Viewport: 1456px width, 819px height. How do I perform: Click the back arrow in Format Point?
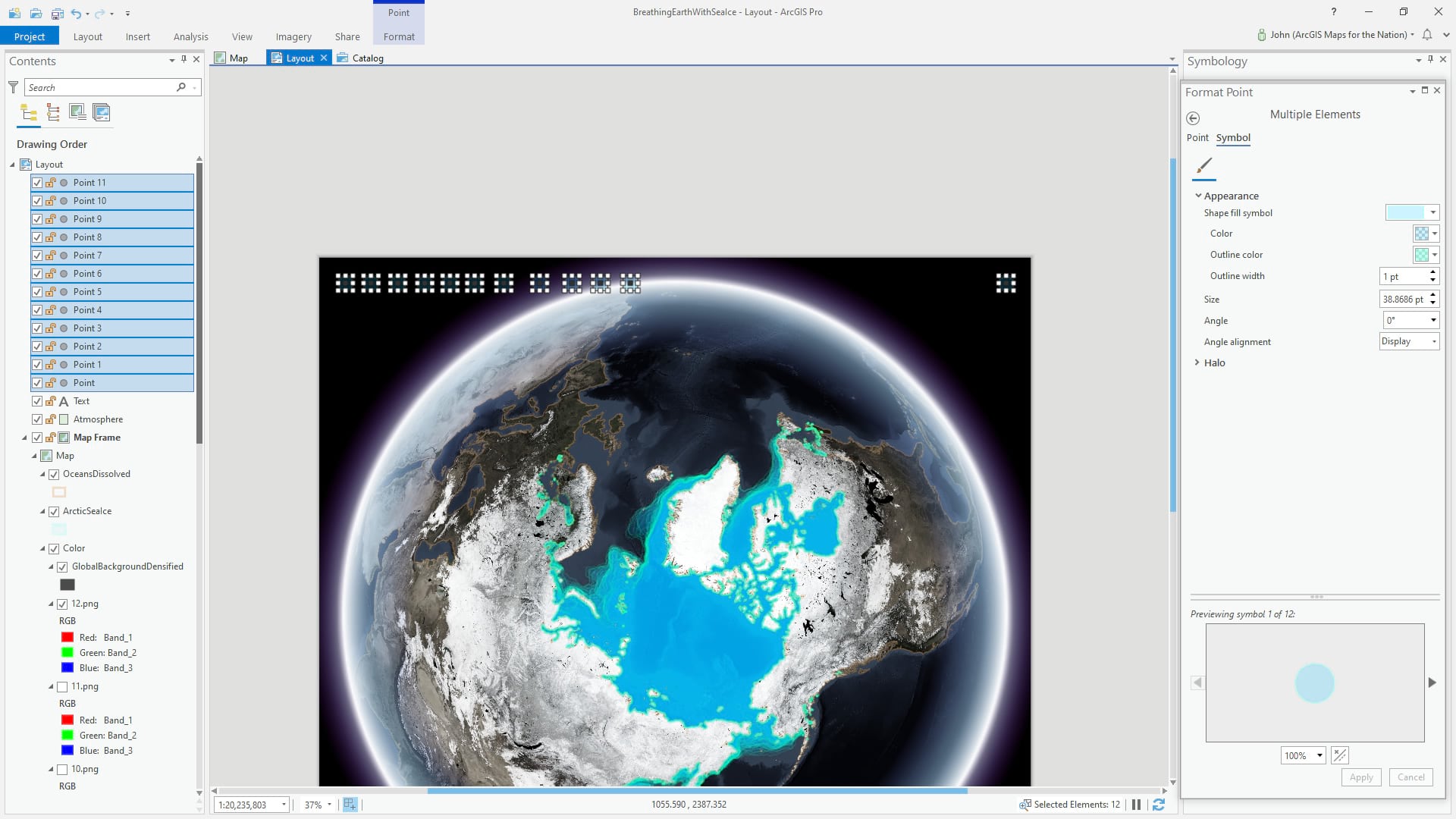(x=1193, y=118)
